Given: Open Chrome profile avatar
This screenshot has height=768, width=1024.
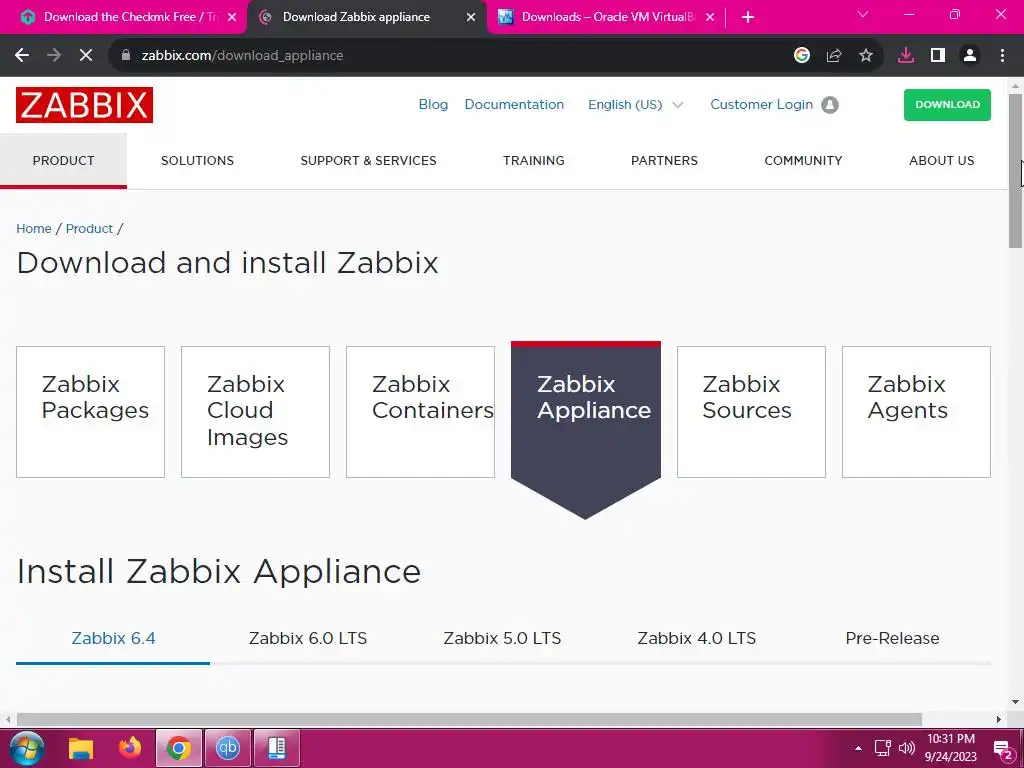Looking at the screenshot, I should 970,56.
